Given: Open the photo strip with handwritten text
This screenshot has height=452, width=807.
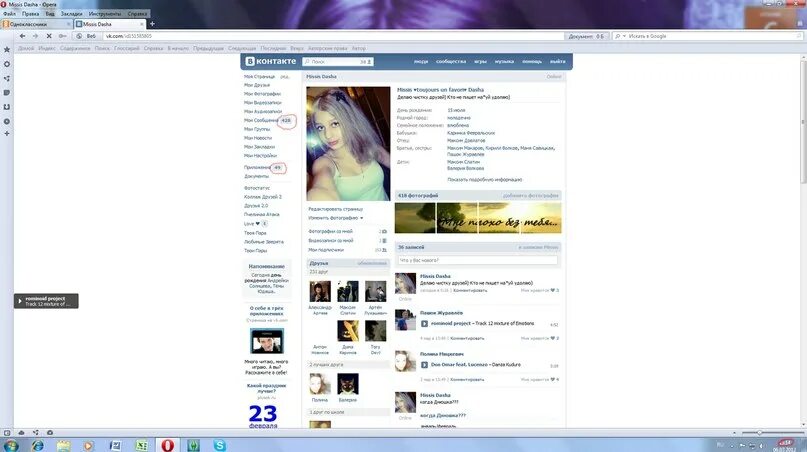Looking at the screenshot, I should point(478,218).
